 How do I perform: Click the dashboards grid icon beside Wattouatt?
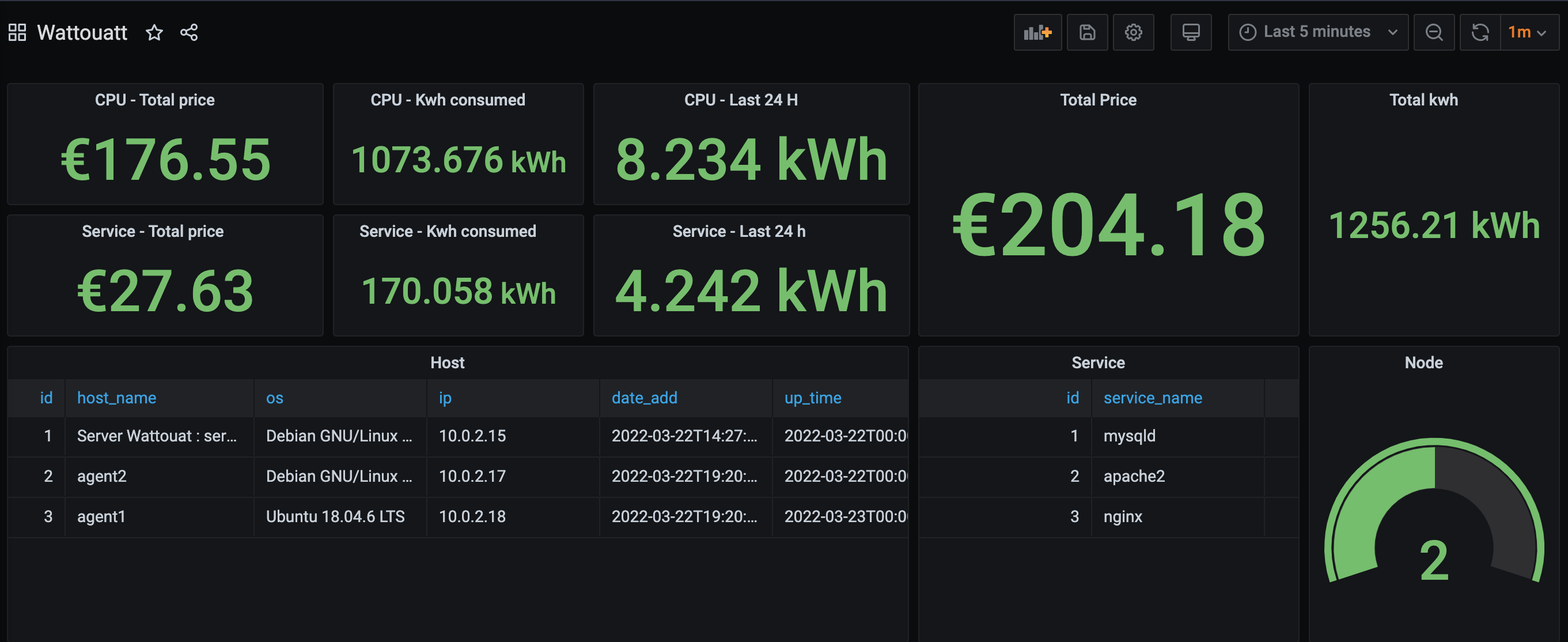[x=17, y=32]
